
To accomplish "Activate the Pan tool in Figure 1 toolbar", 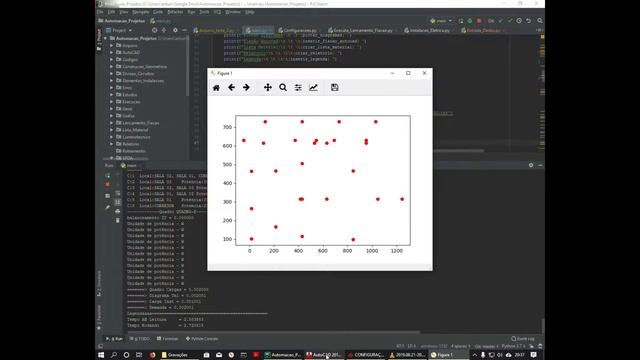I will (268, 87).
